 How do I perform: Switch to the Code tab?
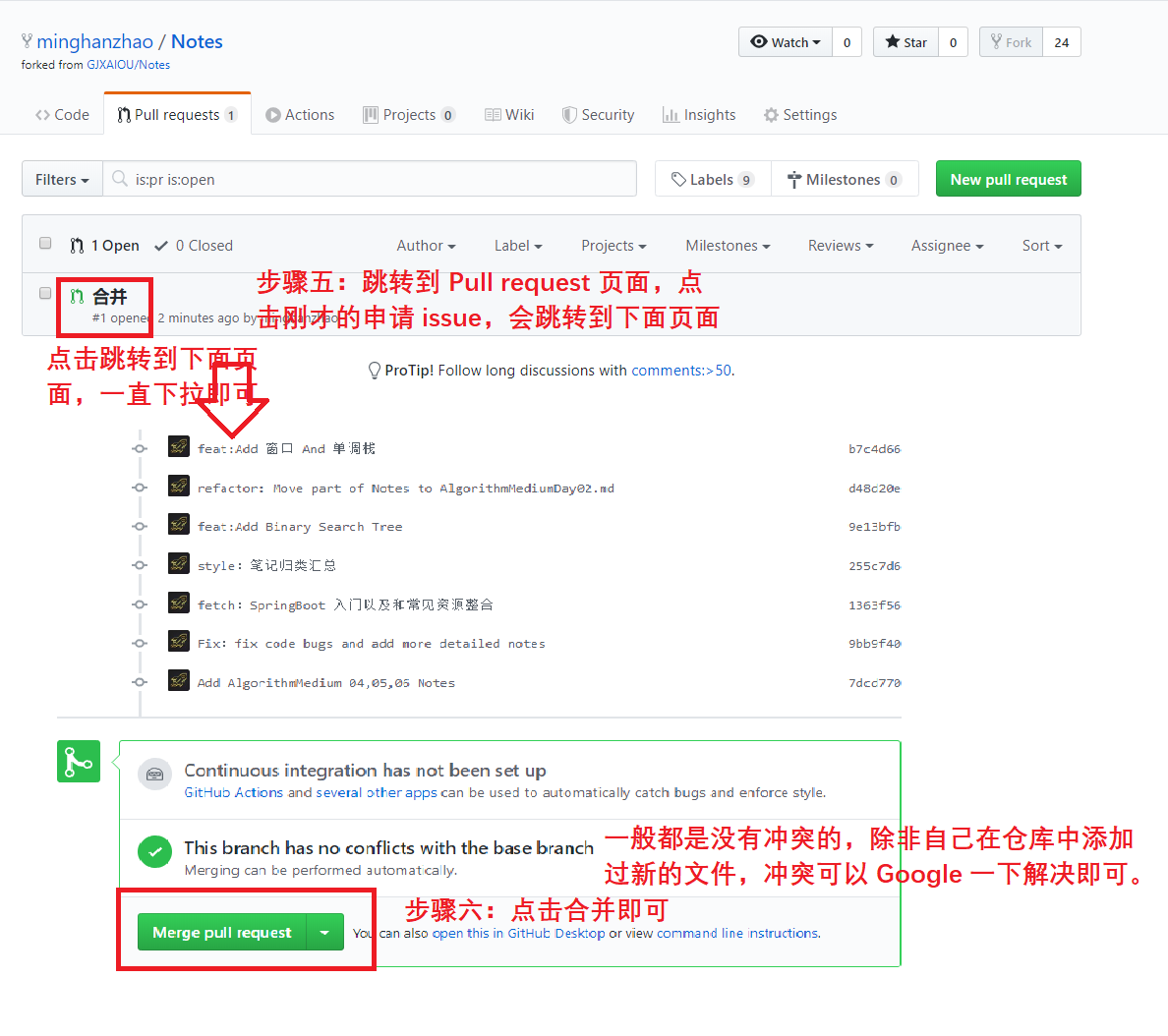63,115
